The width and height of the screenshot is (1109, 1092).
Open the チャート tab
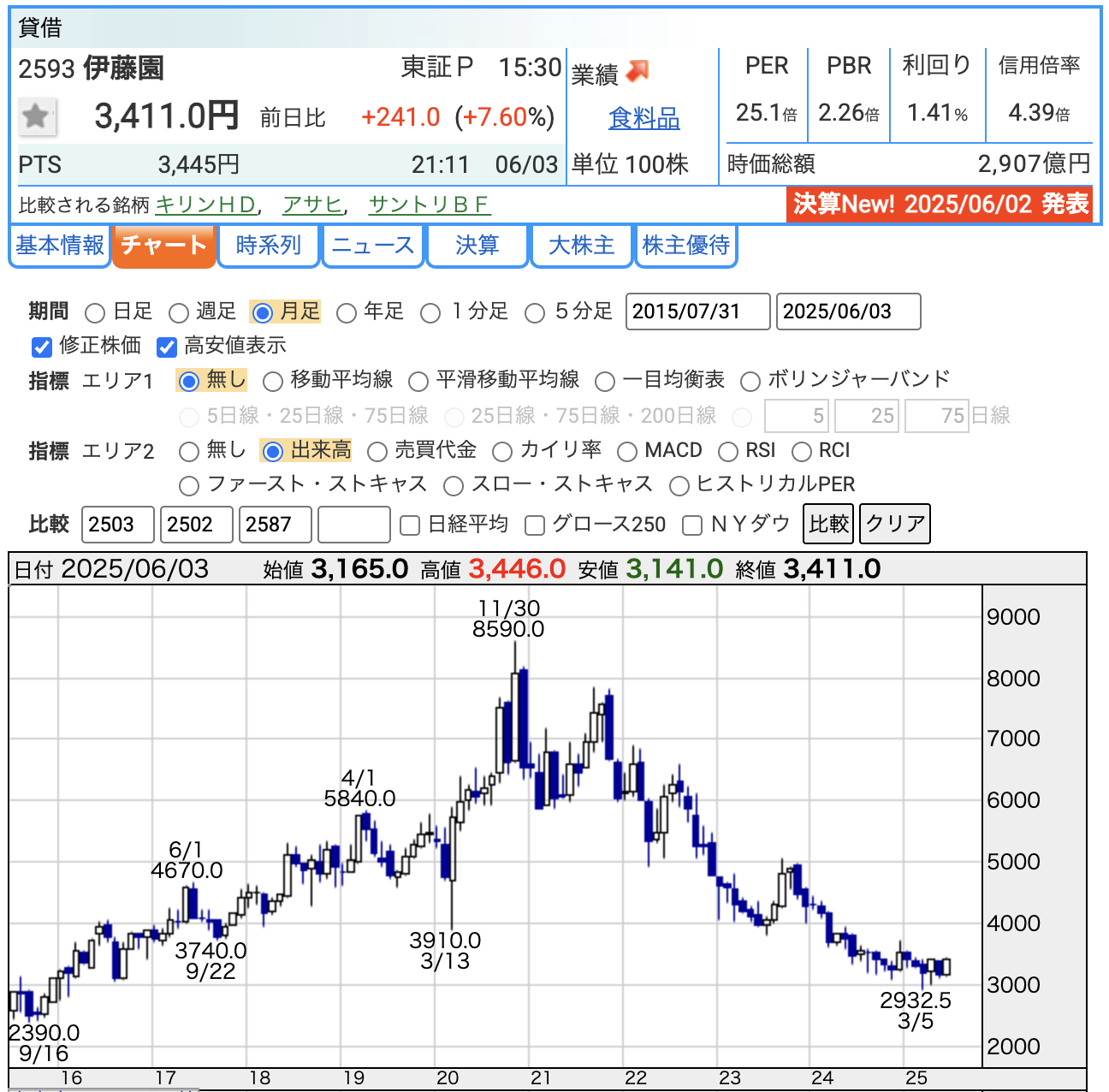click(163, 246)
